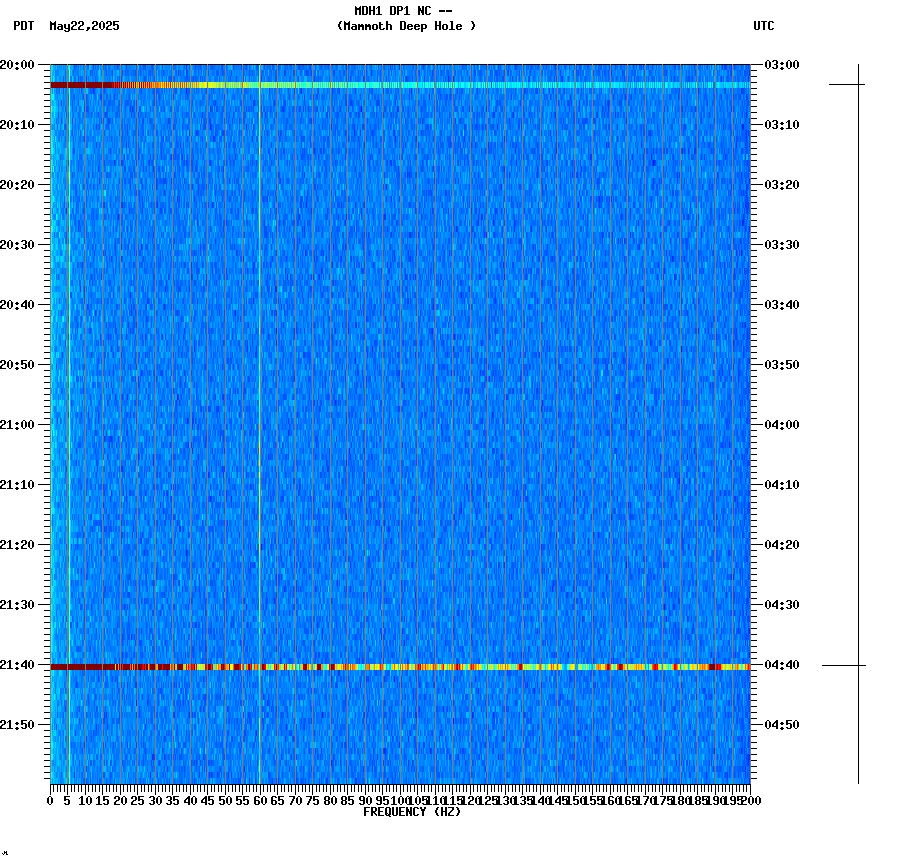Screen dimensions: 902x864
Task: Select the red event stripe at 21:40
Action: pos(300,665)
